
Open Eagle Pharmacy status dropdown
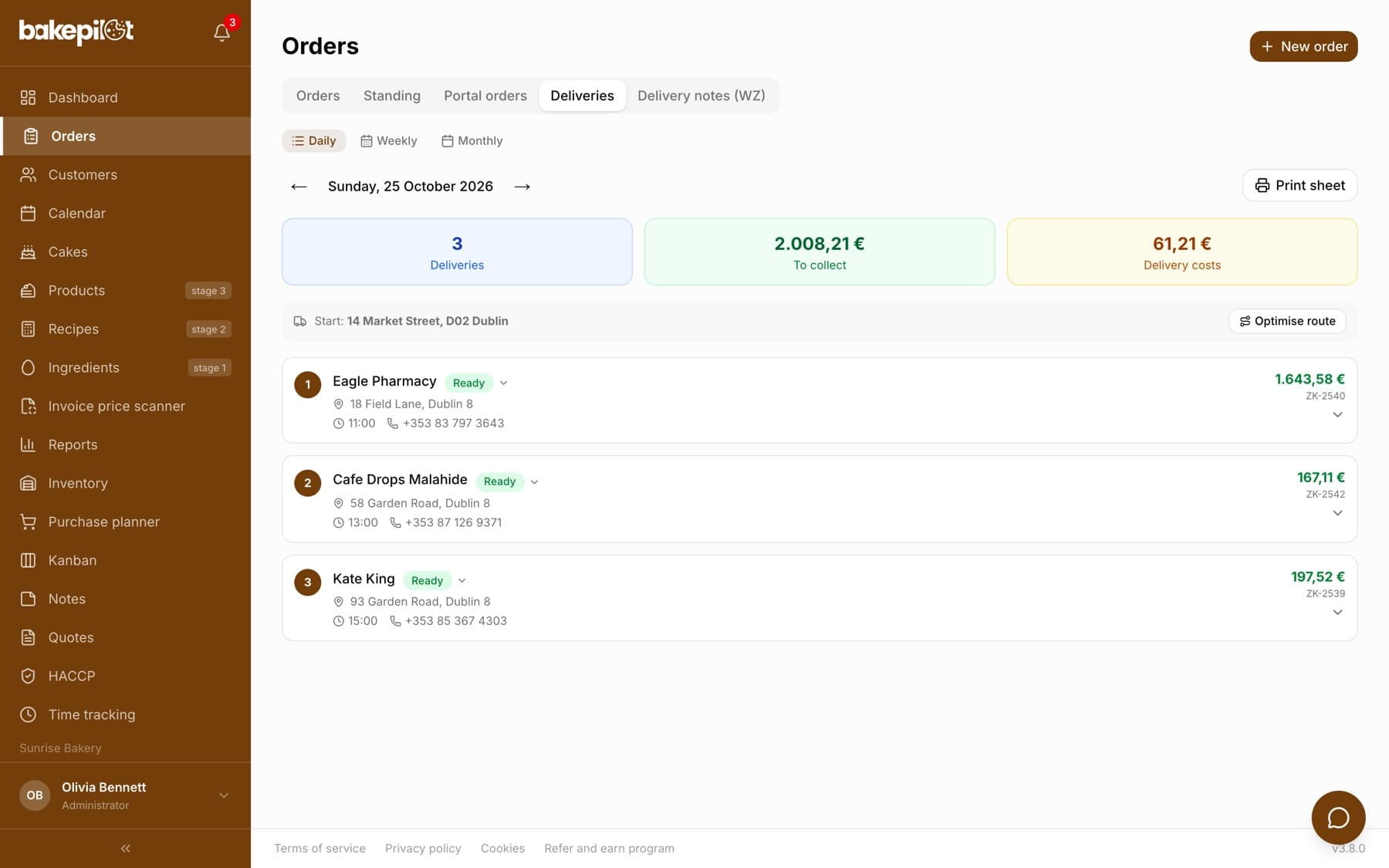click(503, 383)
